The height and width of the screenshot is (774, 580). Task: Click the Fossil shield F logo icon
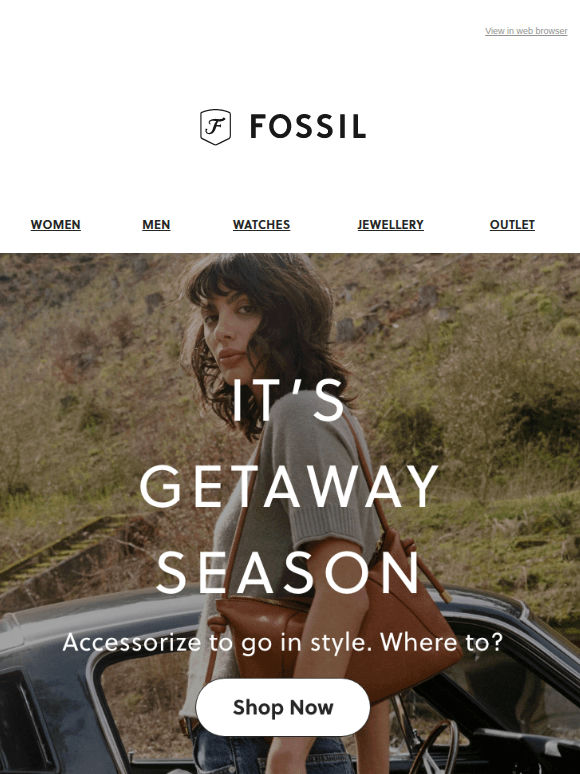(215, 127)
